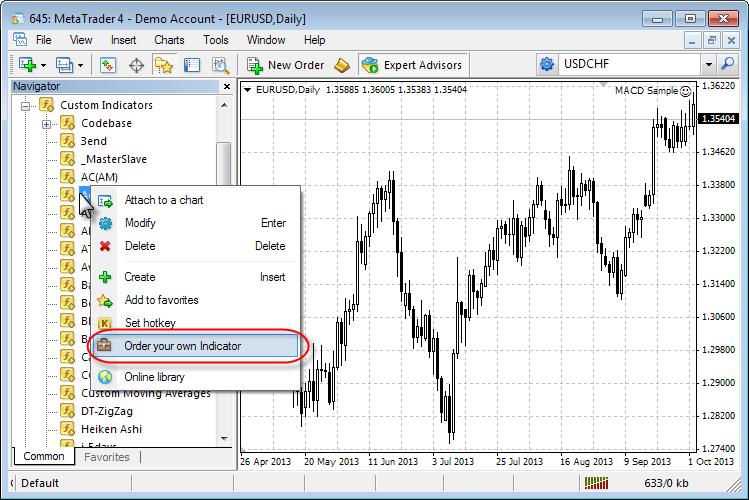Choose Set hotkey in context menu
749x500 pixels.
click(x=196, y=322)
